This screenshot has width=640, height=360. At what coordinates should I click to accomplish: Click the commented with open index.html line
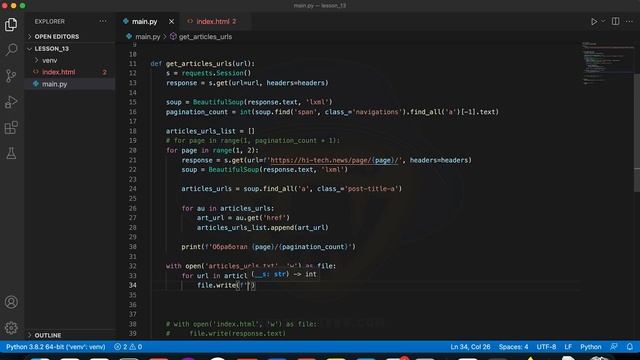pos(241,324)
